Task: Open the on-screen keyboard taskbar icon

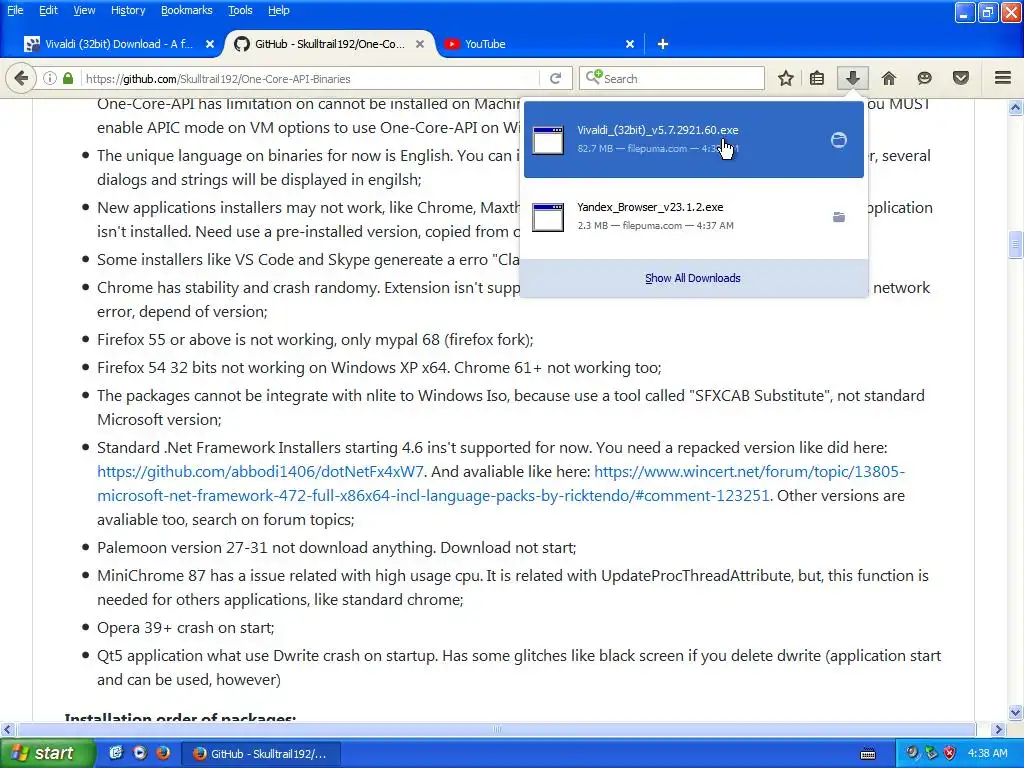Action: (868, 754)
